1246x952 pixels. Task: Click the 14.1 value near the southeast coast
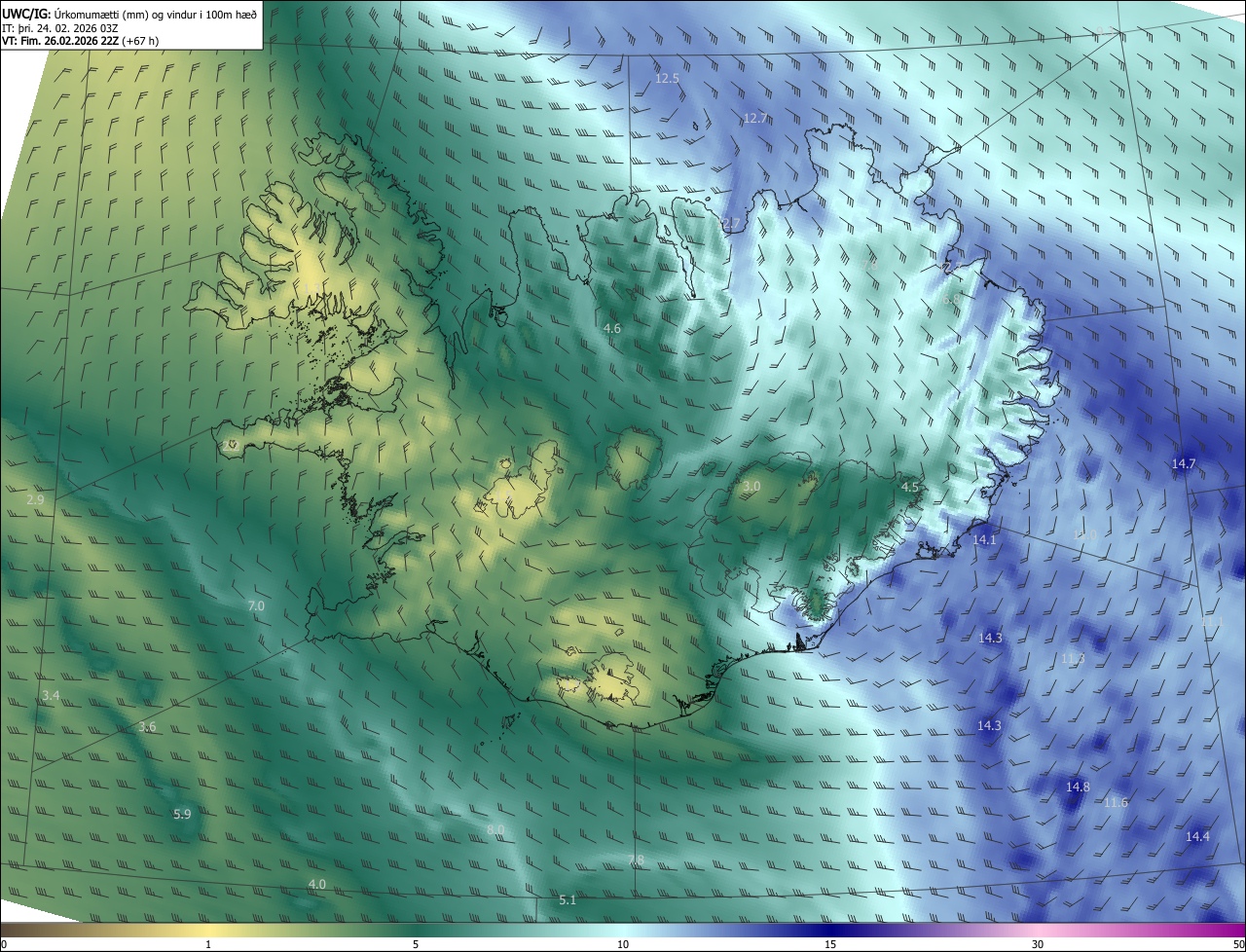pyautogui.click(x=985, y=539)
